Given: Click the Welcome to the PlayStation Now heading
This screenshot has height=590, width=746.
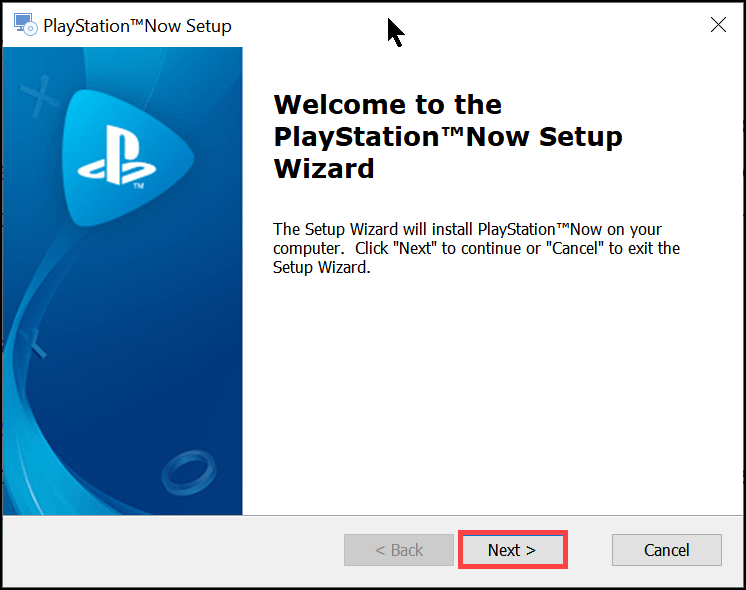Looking at the screenshot, I should pos(448,137).
